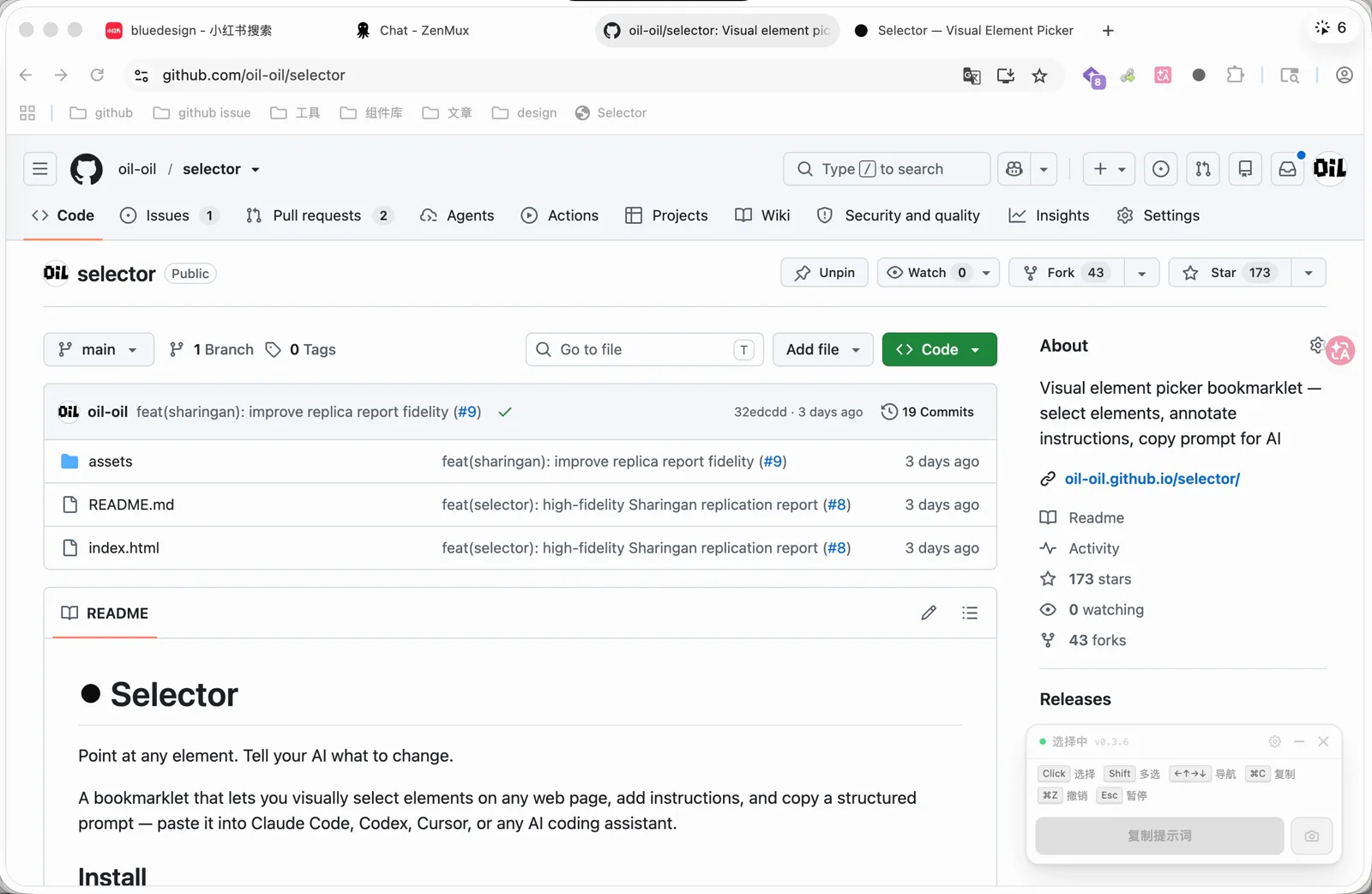The width and height of the screenshot is (1372, 894).
Task: Click the Type / to search field
Action: tap(887, 169)
